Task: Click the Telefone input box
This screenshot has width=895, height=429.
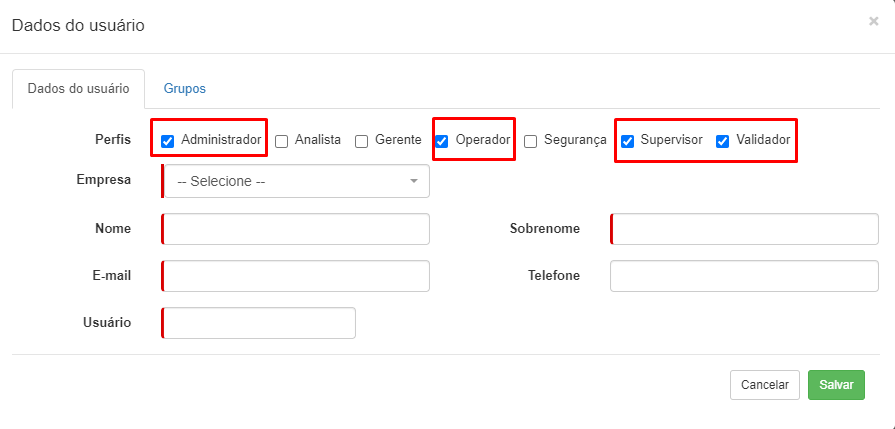Action: tap(744, 276)
